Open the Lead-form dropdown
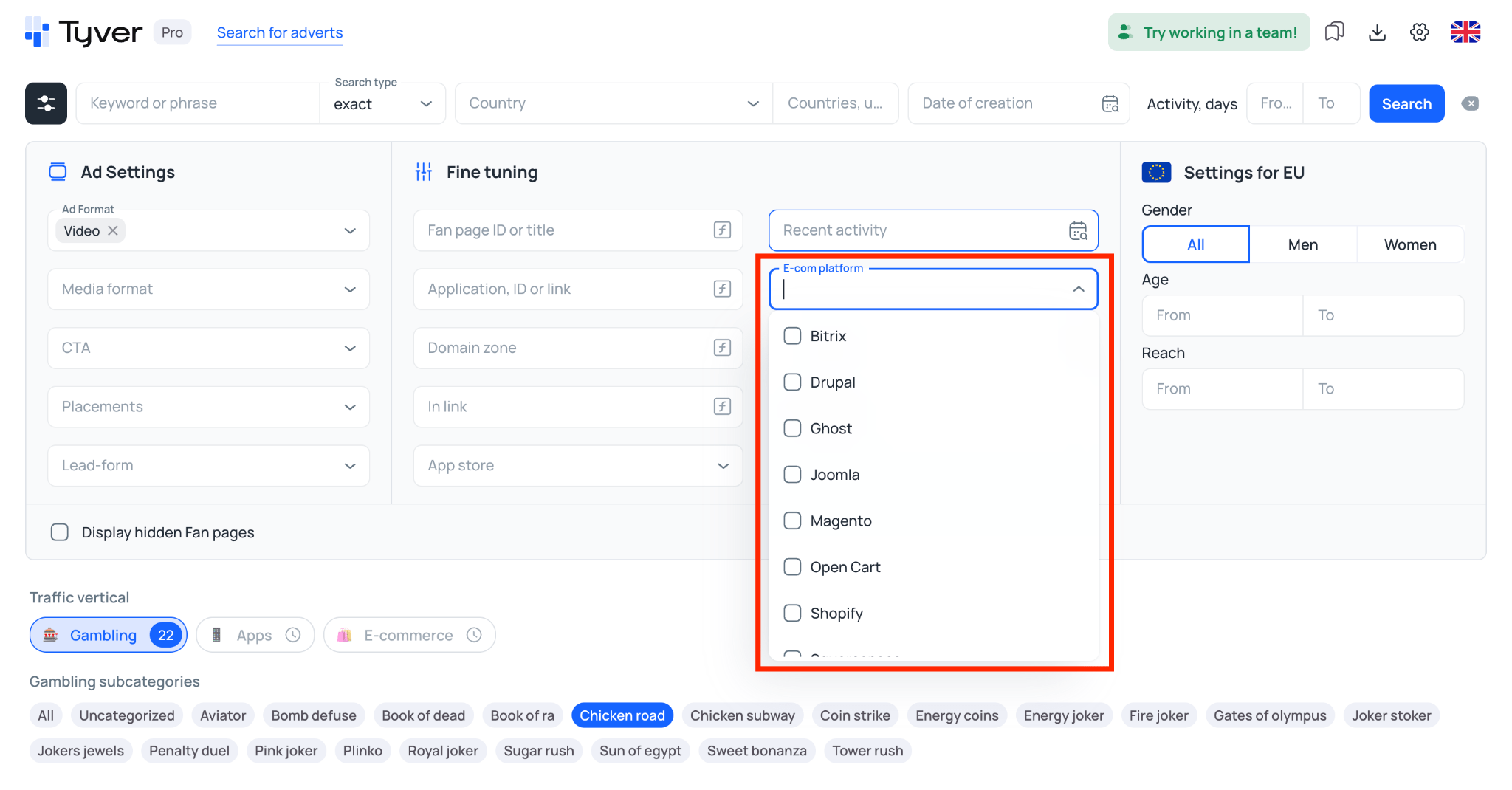Viewport: 1512px width, 790px height. [208, 465]
